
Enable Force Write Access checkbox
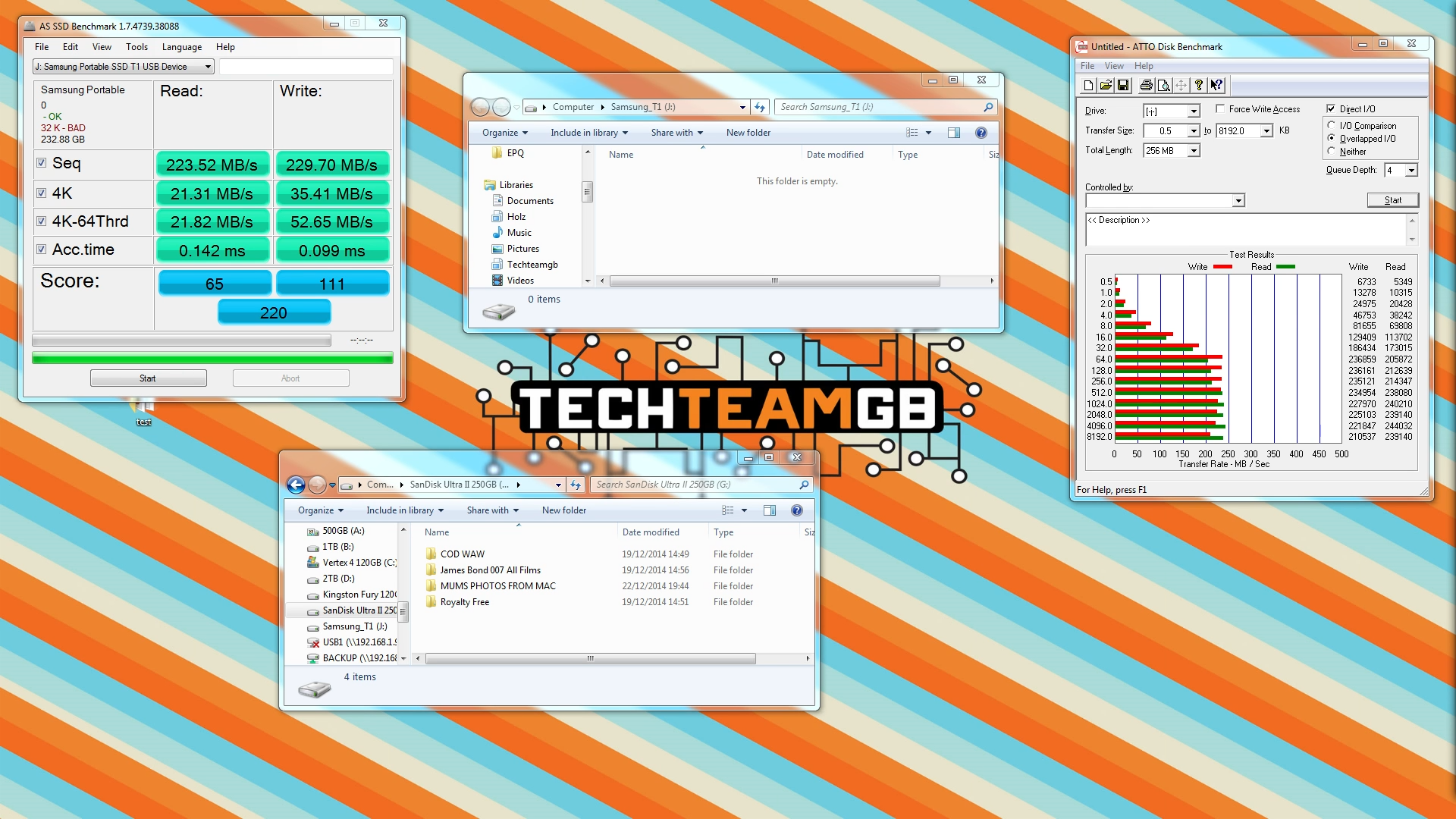tap(1220, 109)
